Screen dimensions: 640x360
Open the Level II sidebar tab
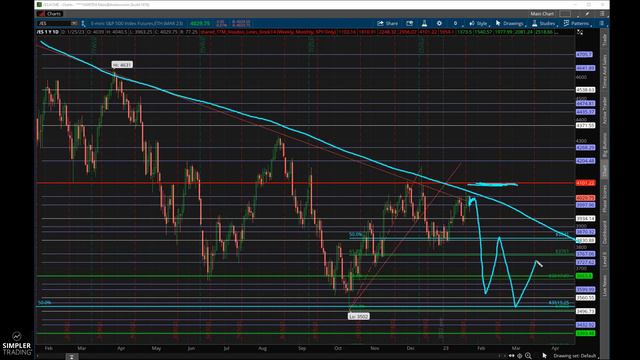click(604, 260)
